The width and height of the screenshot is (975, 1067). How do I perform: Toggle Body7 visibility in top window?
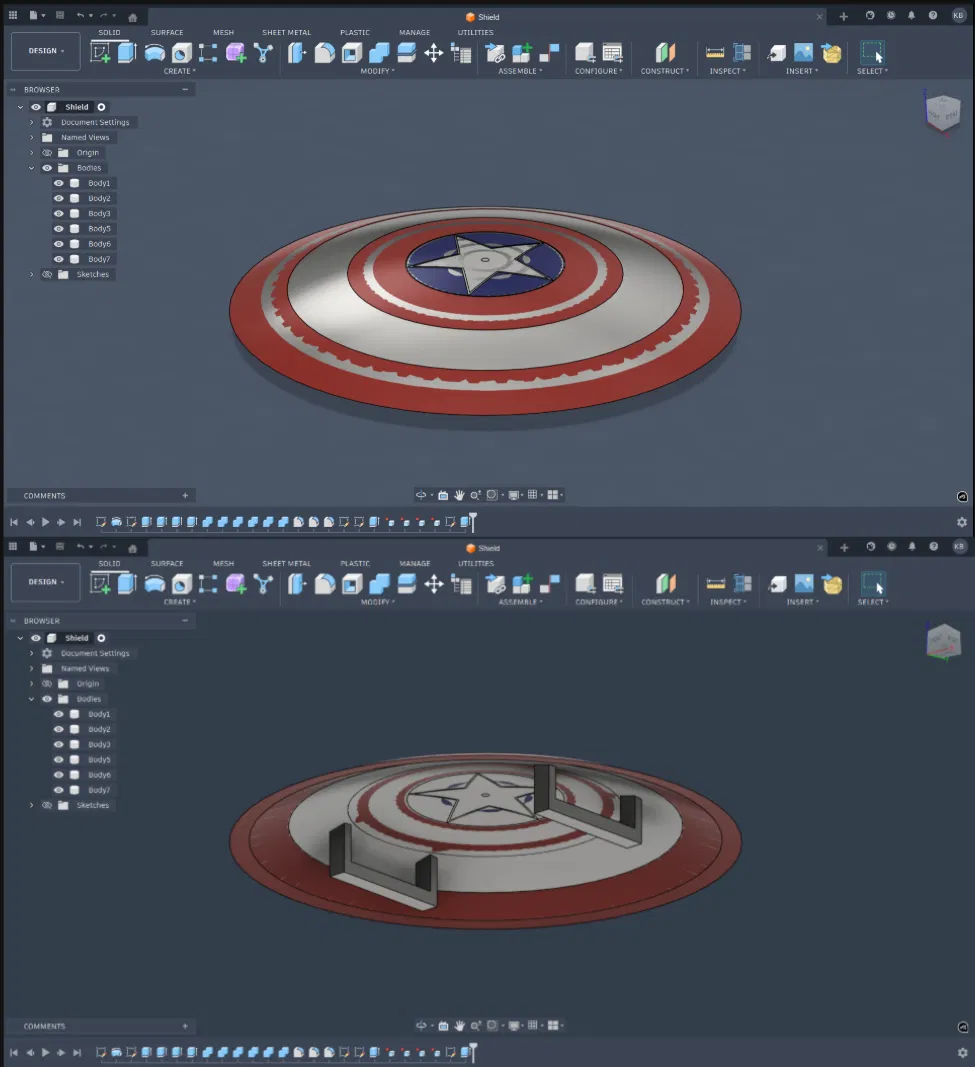[59, 259]
